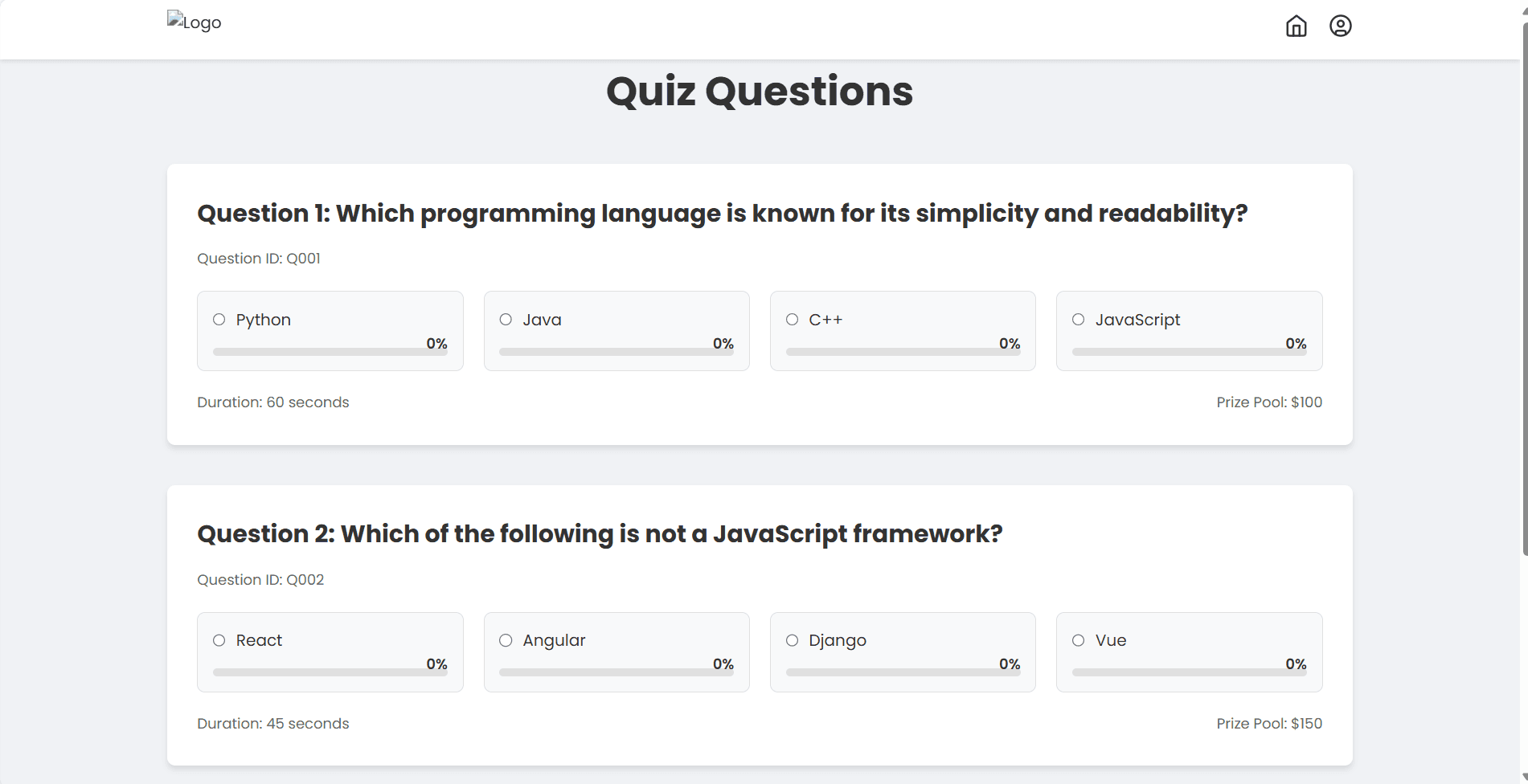
Task: Click the Logo image in header
Action: 195,22
